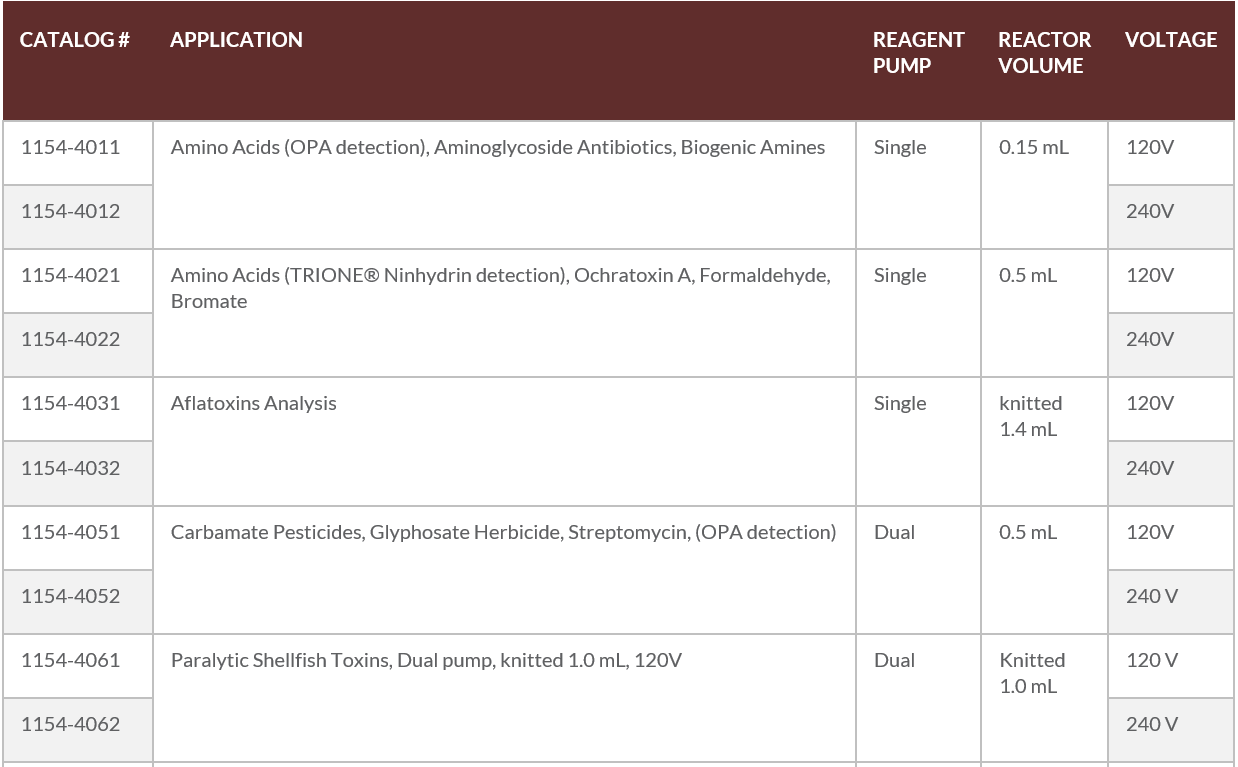1238x767 pixels.
Task: Click catalog number 1154-4032
Action: pos(70,468)
